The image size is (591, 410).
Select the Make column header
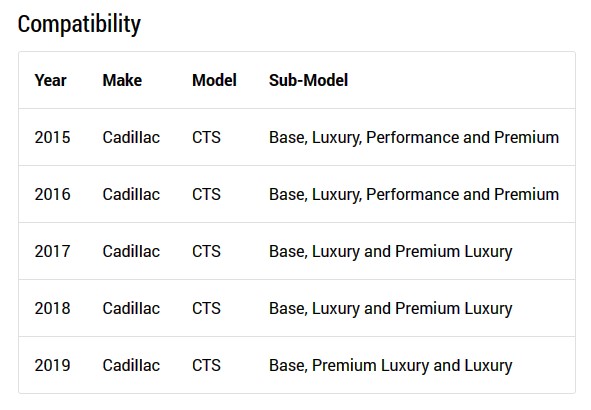click(x=122, y=80)
